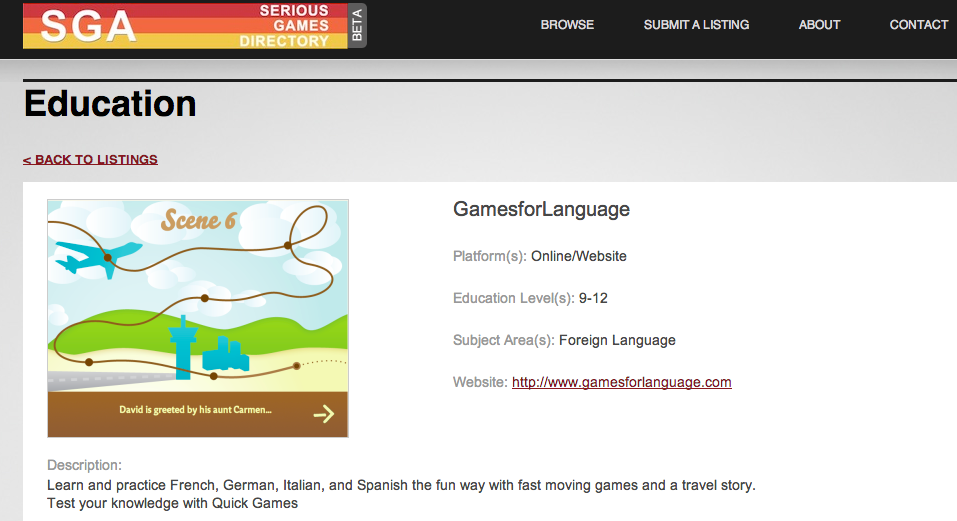Click the 'Scene 6' text in thumbnail
This screenshot has height=521, width=957.
[198, 220]
